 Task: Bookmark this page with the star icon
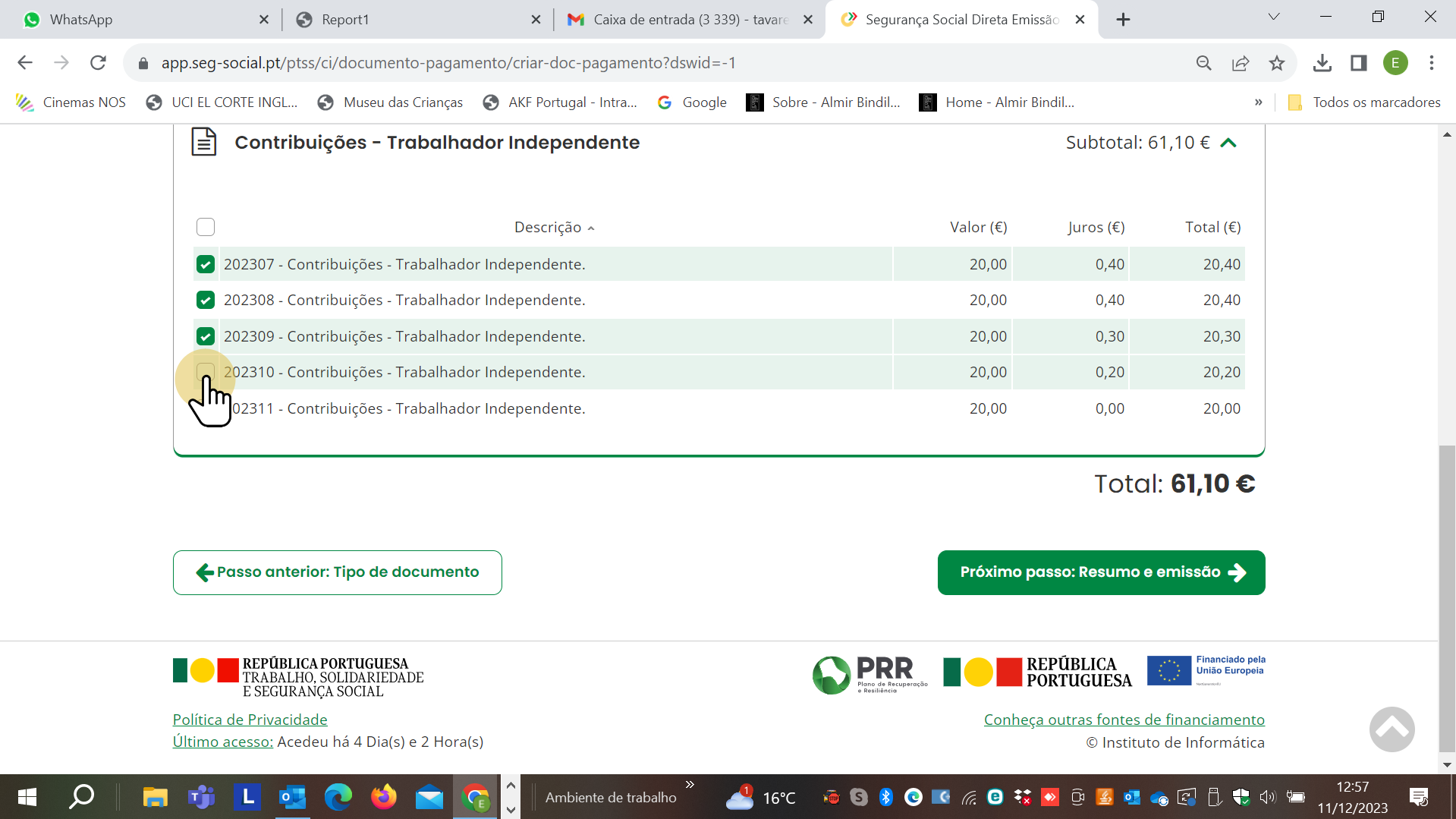1277,63
